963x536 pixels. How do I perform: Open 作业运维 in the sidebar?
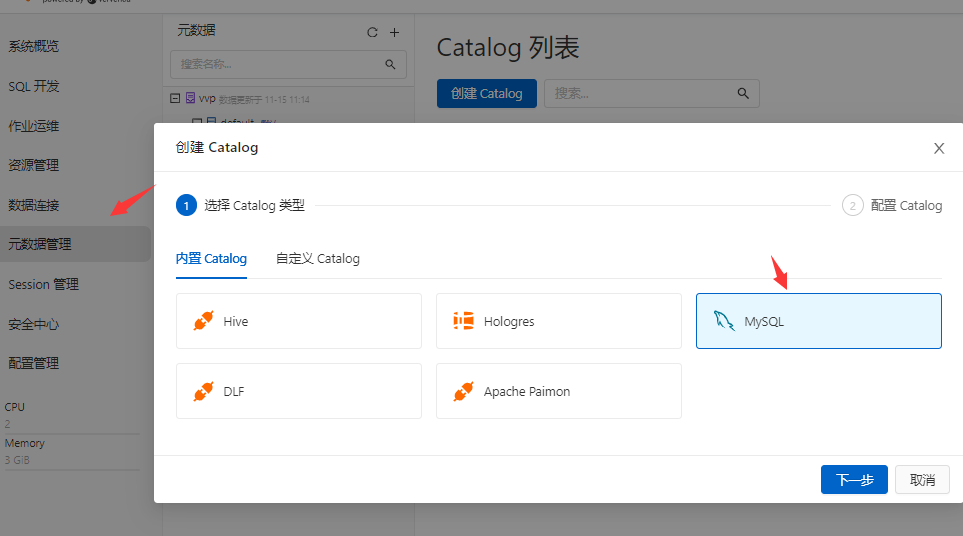pyautogui.click(x=34, y=126)
